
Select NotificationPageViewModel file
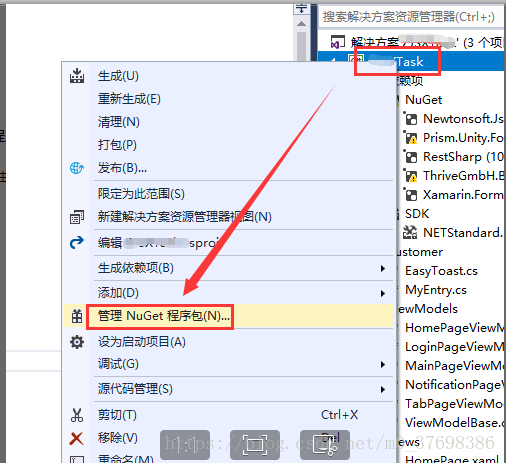pos(455,385)
